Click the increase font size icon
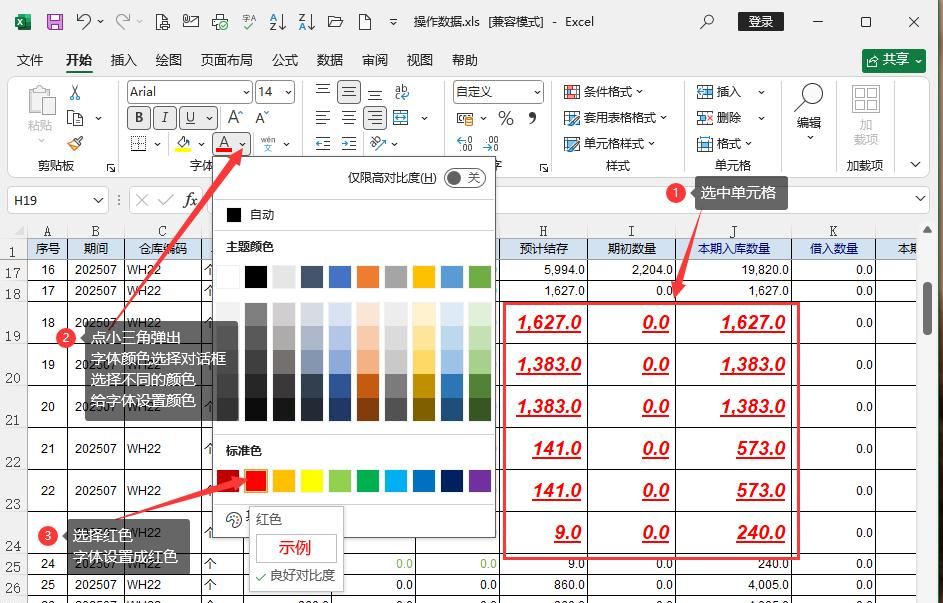The width and height of the screenshot is (943, 603). point(235,118)
